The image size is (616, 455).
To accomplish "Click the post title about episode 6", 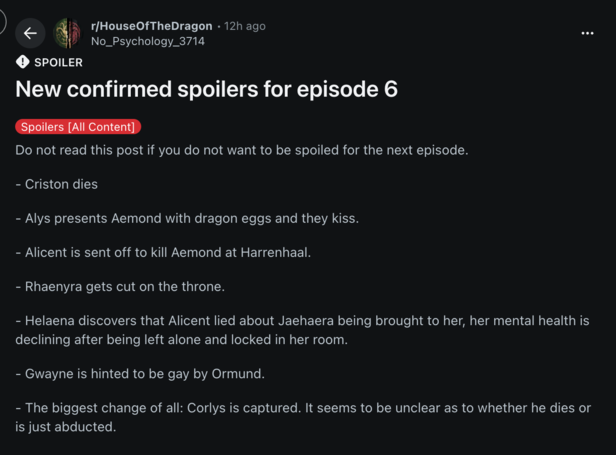I will (207, 89).
